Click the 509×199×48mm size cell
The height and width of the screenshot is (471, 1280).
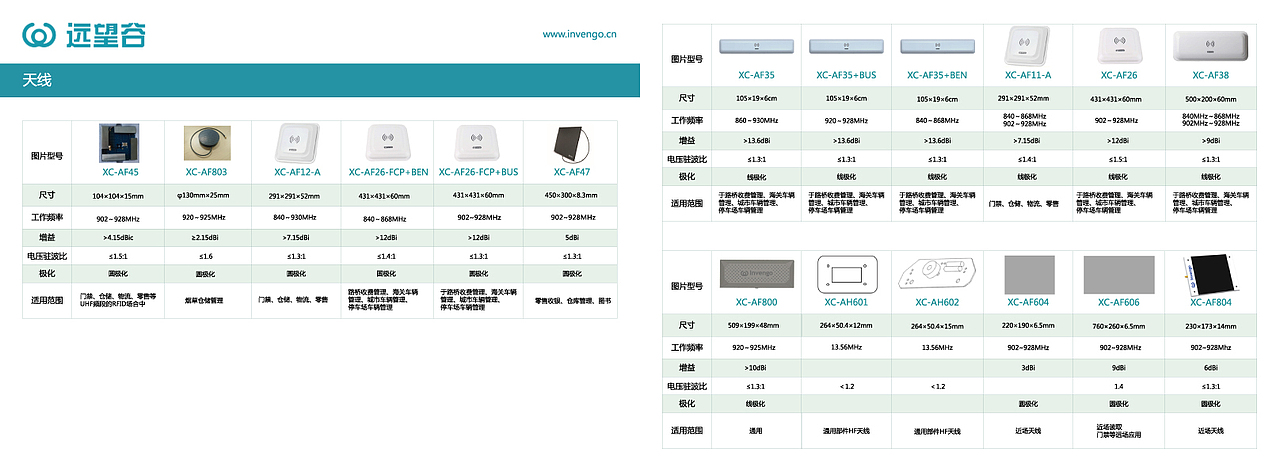pos(756,325)
